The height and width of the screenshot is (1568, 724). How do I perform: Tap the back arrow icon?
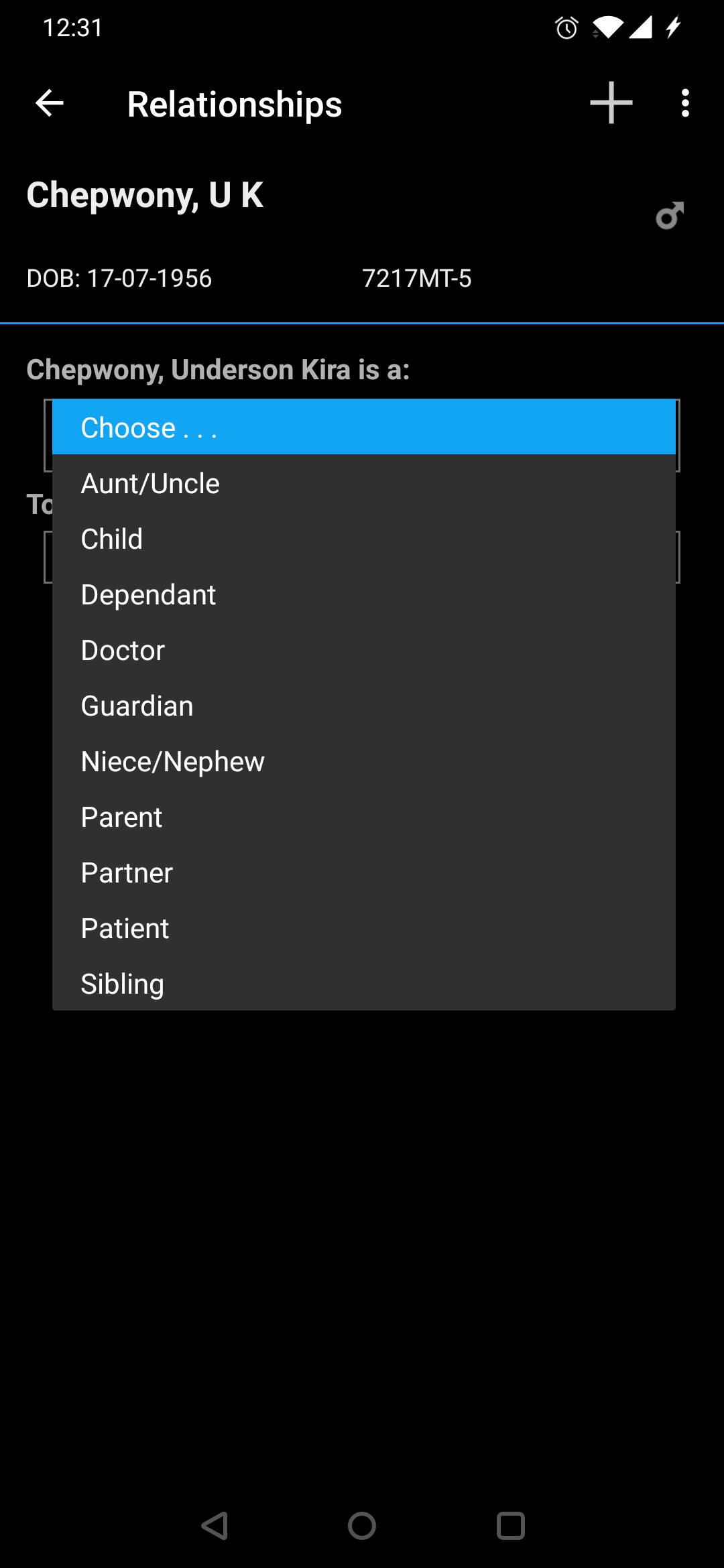click(x=49, y=103)
